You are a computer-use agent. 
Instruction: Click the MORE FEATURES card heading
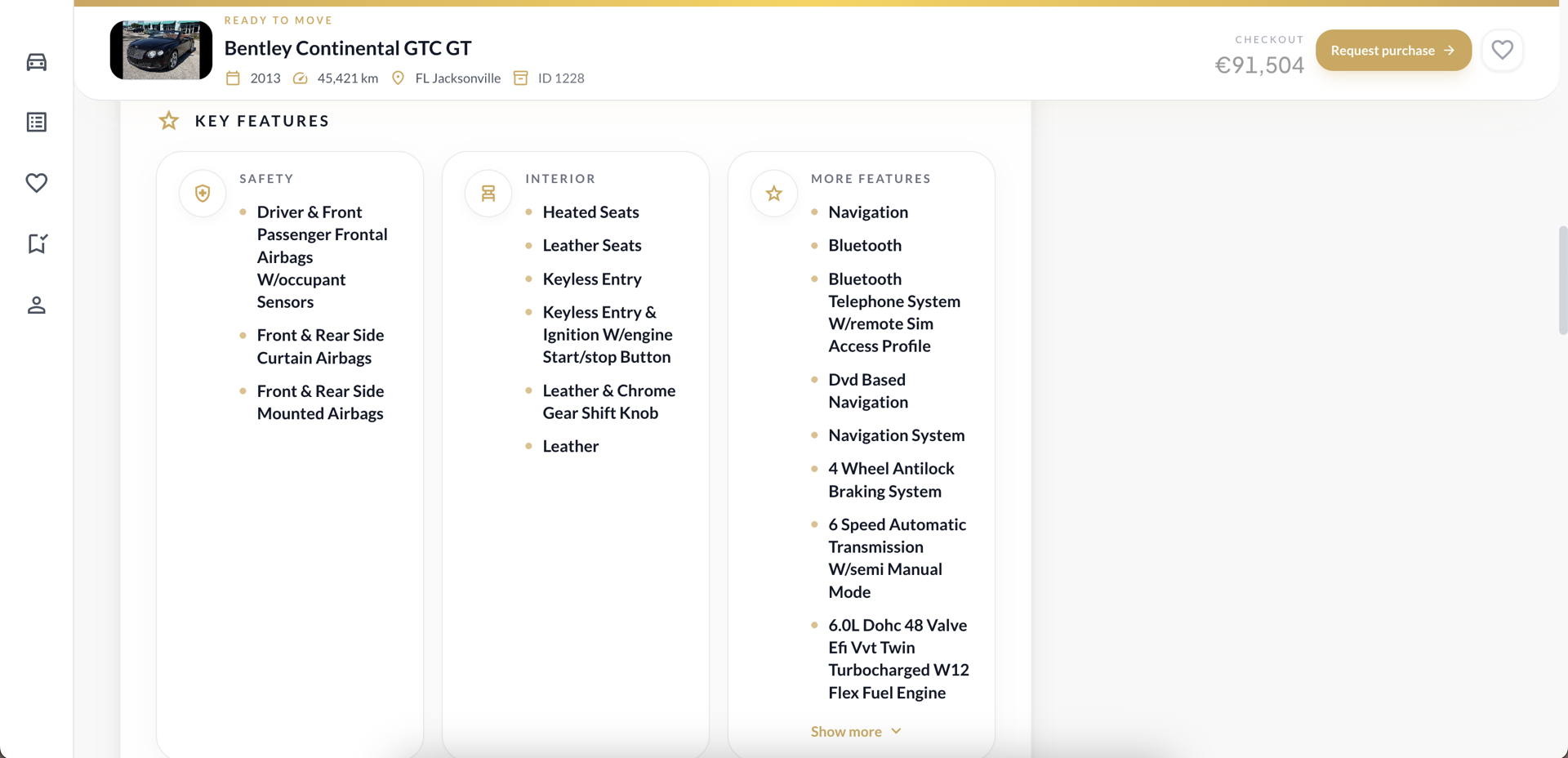(x=871, y=179)
